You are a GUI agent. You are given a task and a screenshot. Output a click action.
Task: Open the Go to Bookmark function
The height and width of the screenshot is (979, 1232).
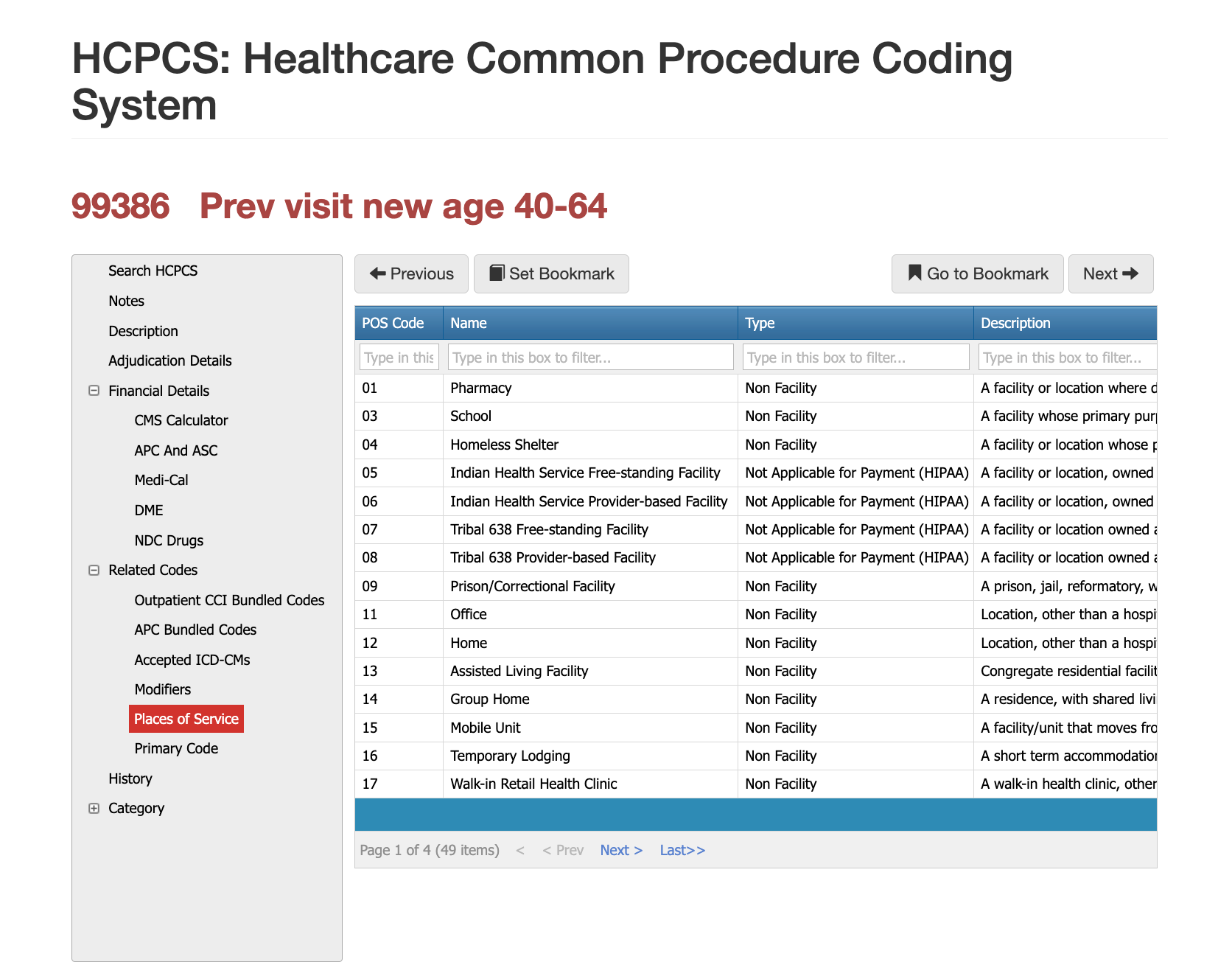[977, 274]
